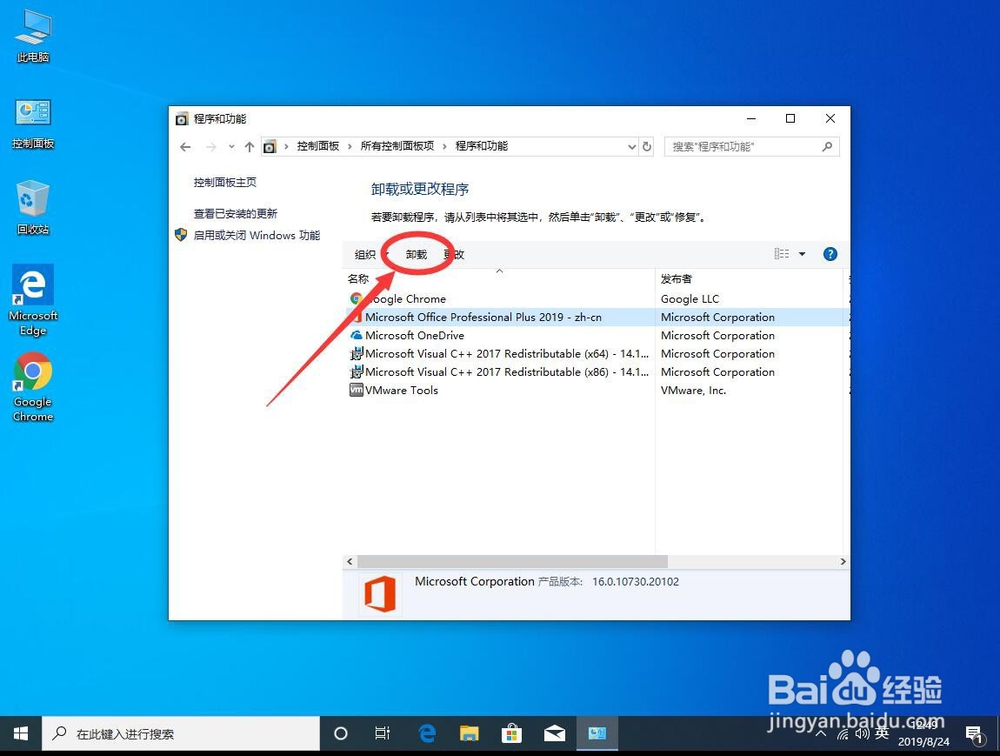Image resolution: width=1000 pixels, height=756 pixels.
Task: Maximize the Programs and Features window
Action: pos(790,119)
